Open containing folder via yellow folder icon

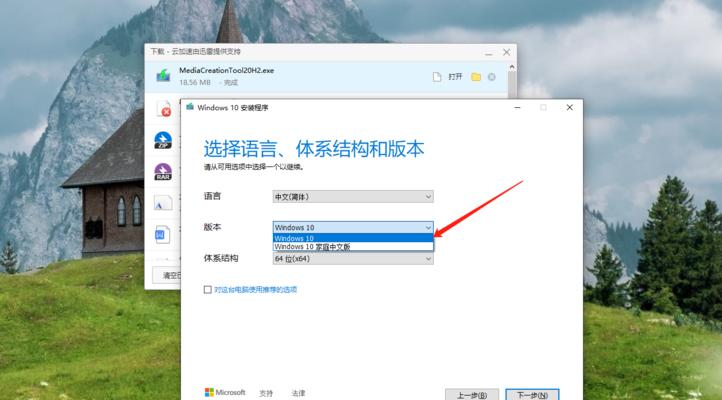(x=476, y=77)
